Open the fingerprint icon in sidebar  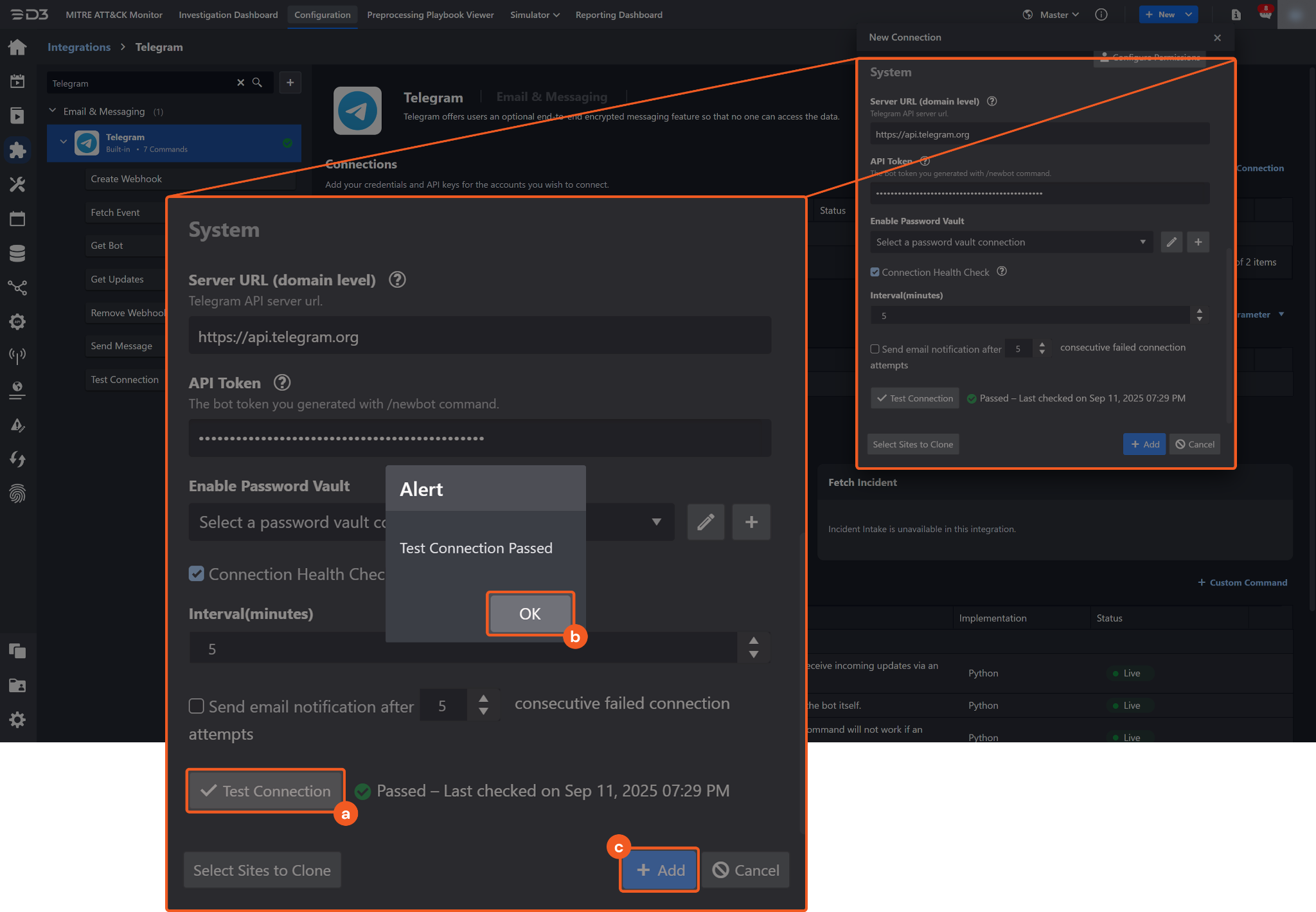click(17, 494)
